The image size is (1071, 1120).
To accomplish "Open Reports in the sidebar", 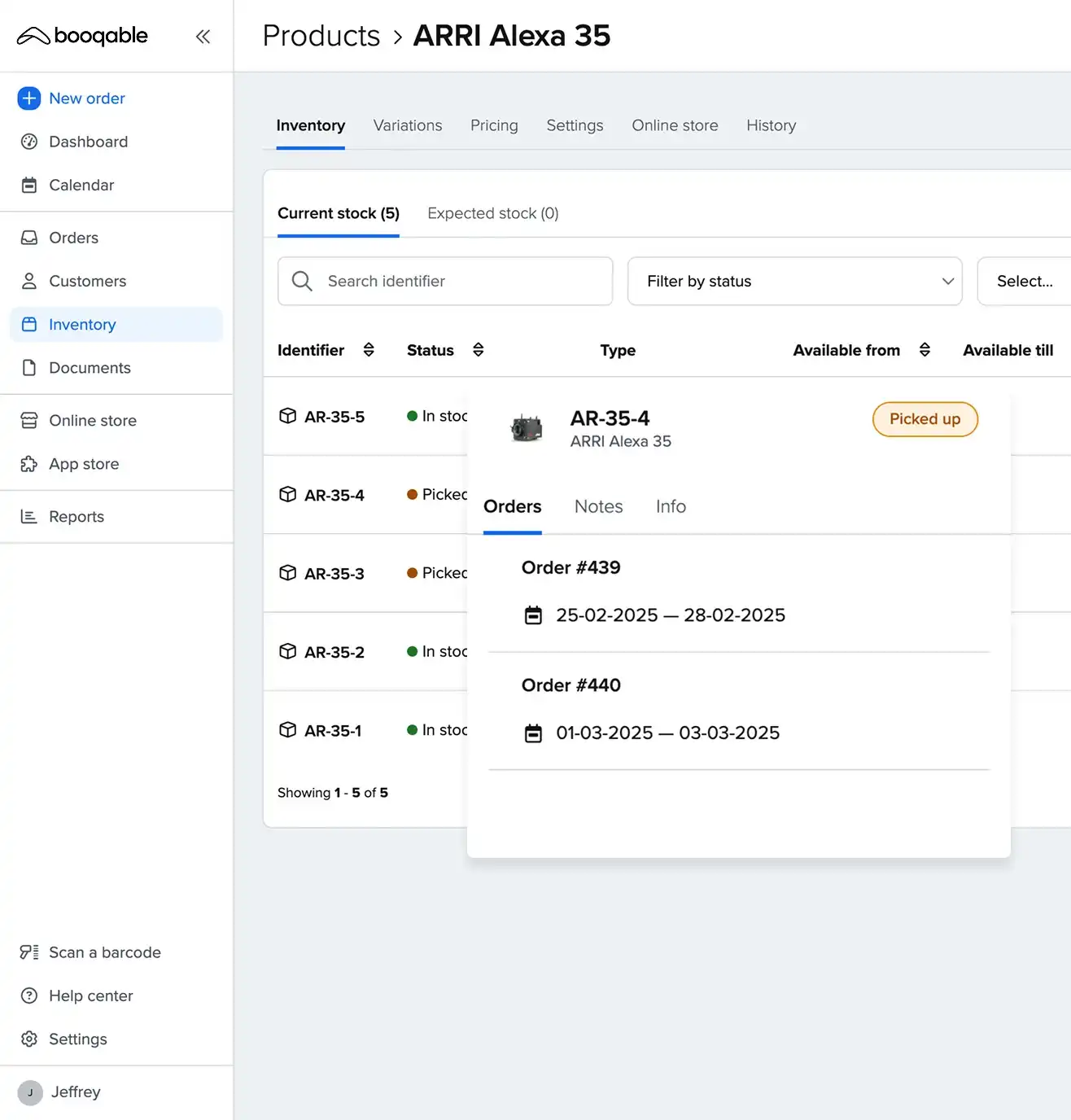I will point(76,517).
